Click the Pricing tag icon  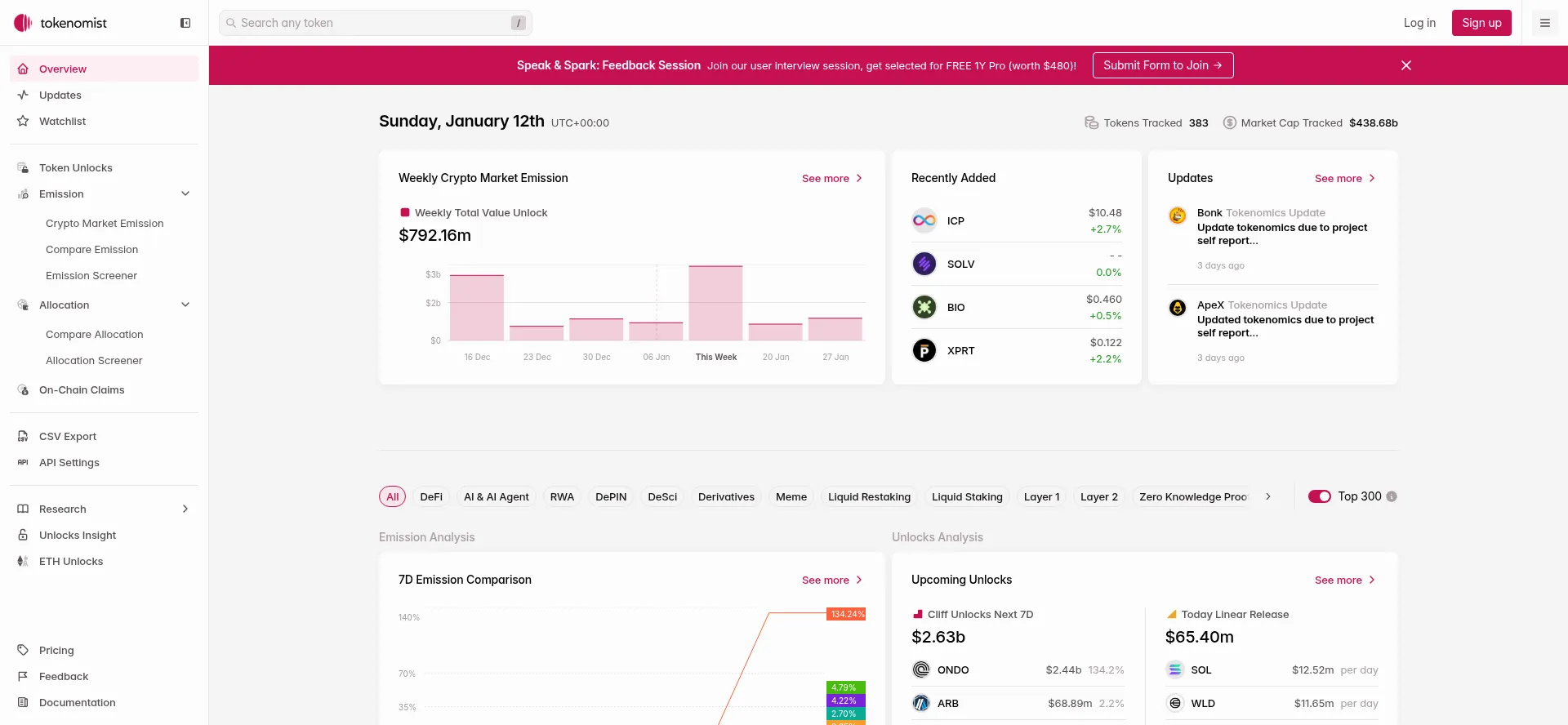[23, 650]
